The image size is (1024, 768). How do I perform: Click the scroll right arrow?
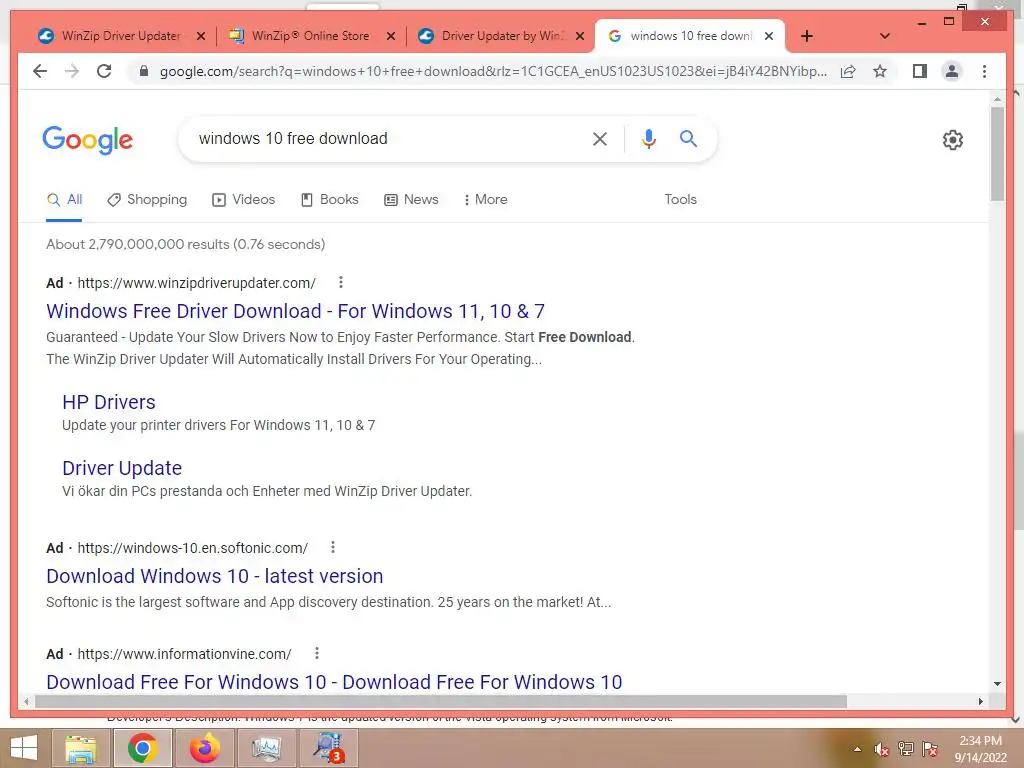(980, 701)
